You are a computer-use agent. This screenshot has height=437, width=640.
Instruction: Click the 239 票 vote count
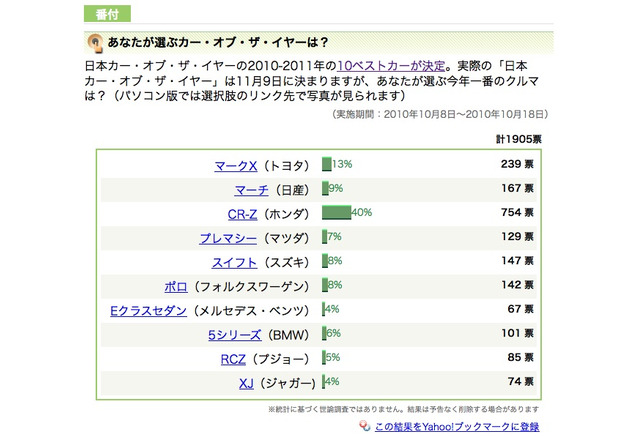click(517, 164)
